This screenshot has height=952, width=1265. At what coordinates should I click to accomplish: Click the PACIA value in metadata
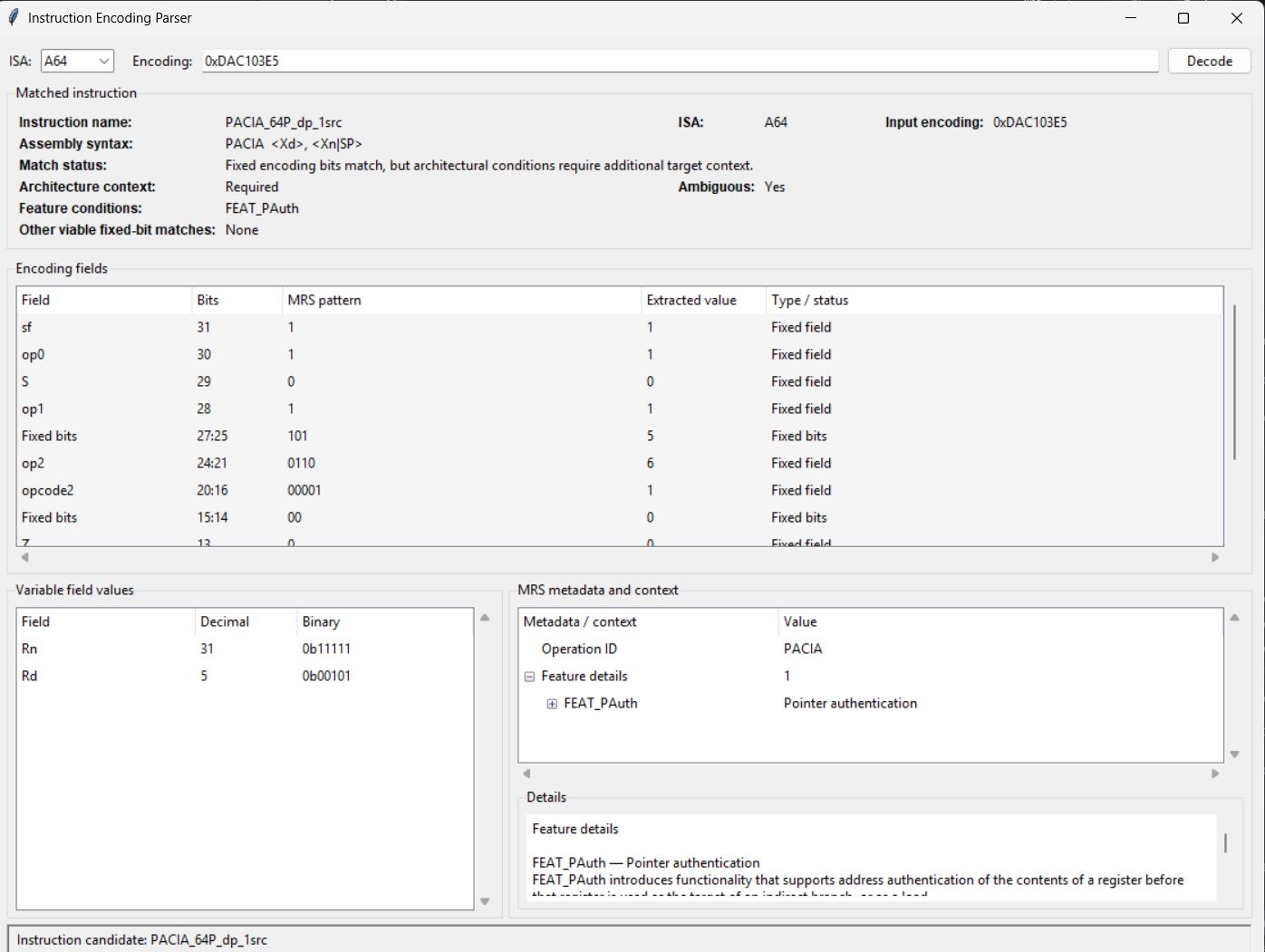click(803, 649)
